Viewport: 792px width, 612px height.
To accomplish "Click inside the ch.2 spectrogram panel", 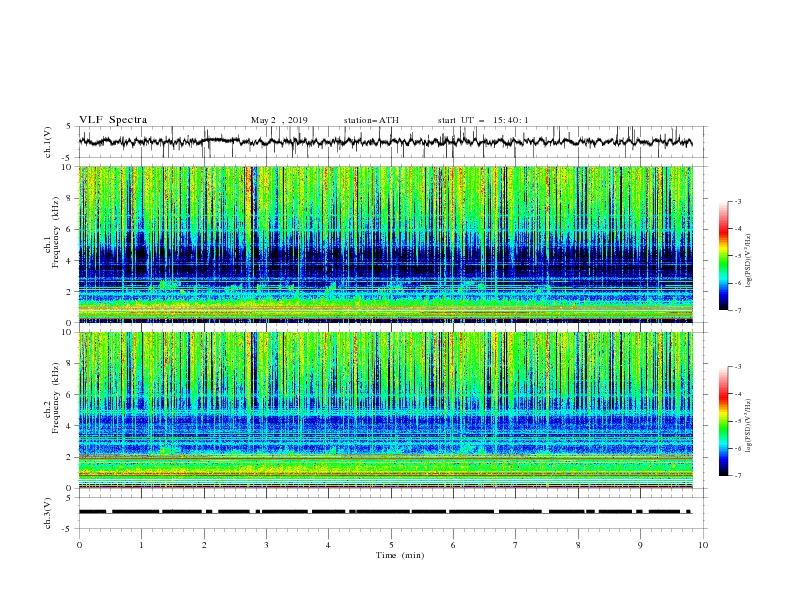I will pyautogui.click(x=385, y=410).
